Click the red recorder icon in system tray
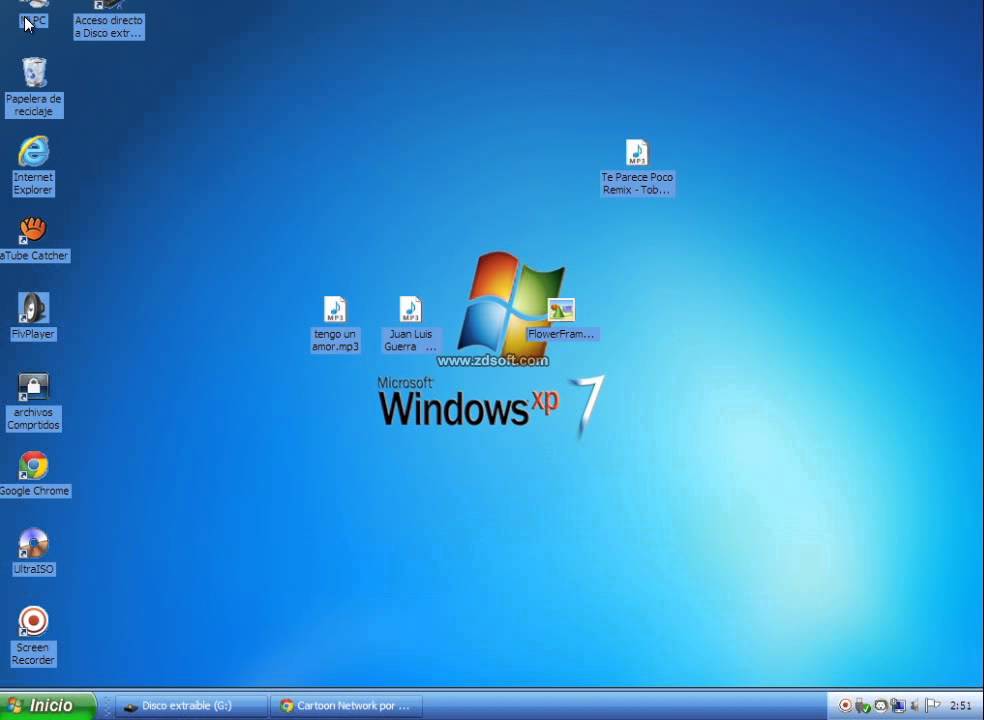984x720 pixels. pyautogui.click(x=845, y=706)
